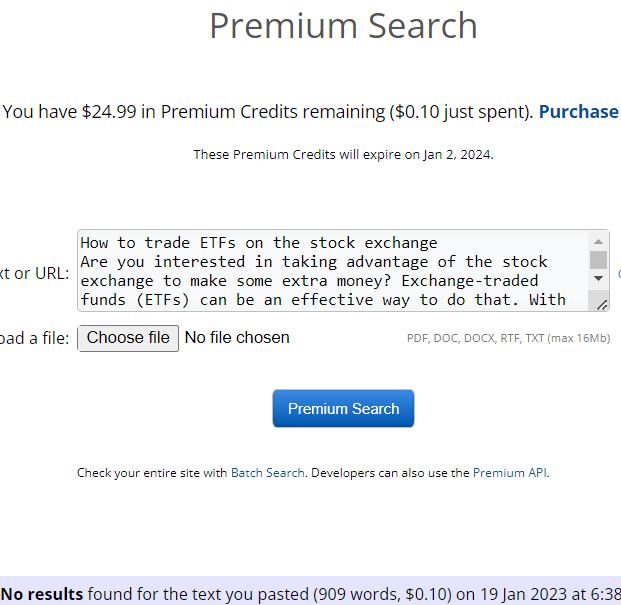Click the textarea scroll up arrow
621x605 pixels.
598,242
